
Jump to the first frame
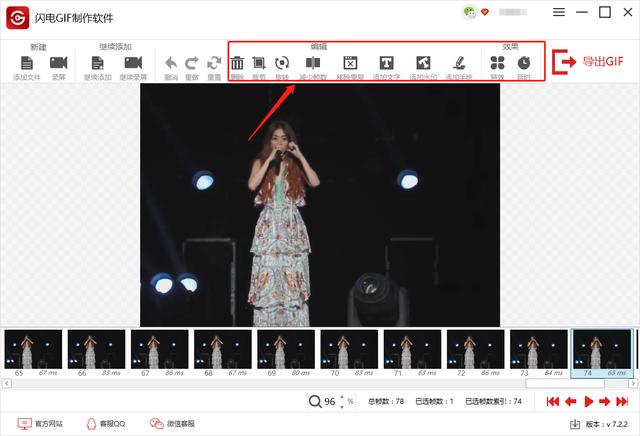[552, 402]
